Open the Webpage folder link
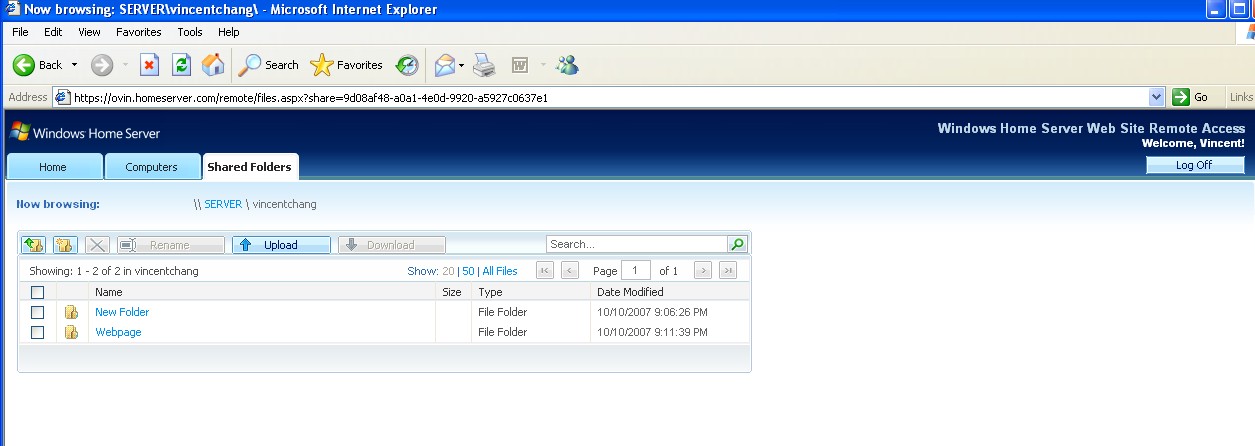Viewport: 1255px width, 446px height. [118, 332]
